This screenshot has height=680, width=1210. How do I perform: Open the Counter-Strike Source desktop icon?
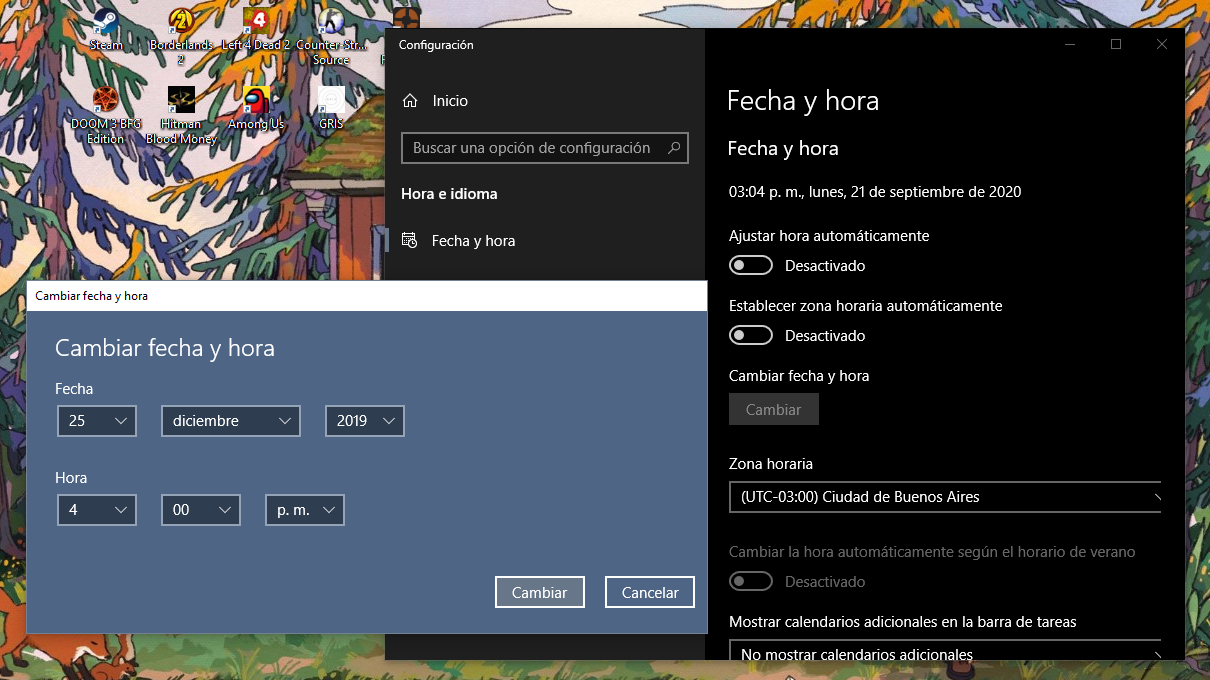(331, 37)
